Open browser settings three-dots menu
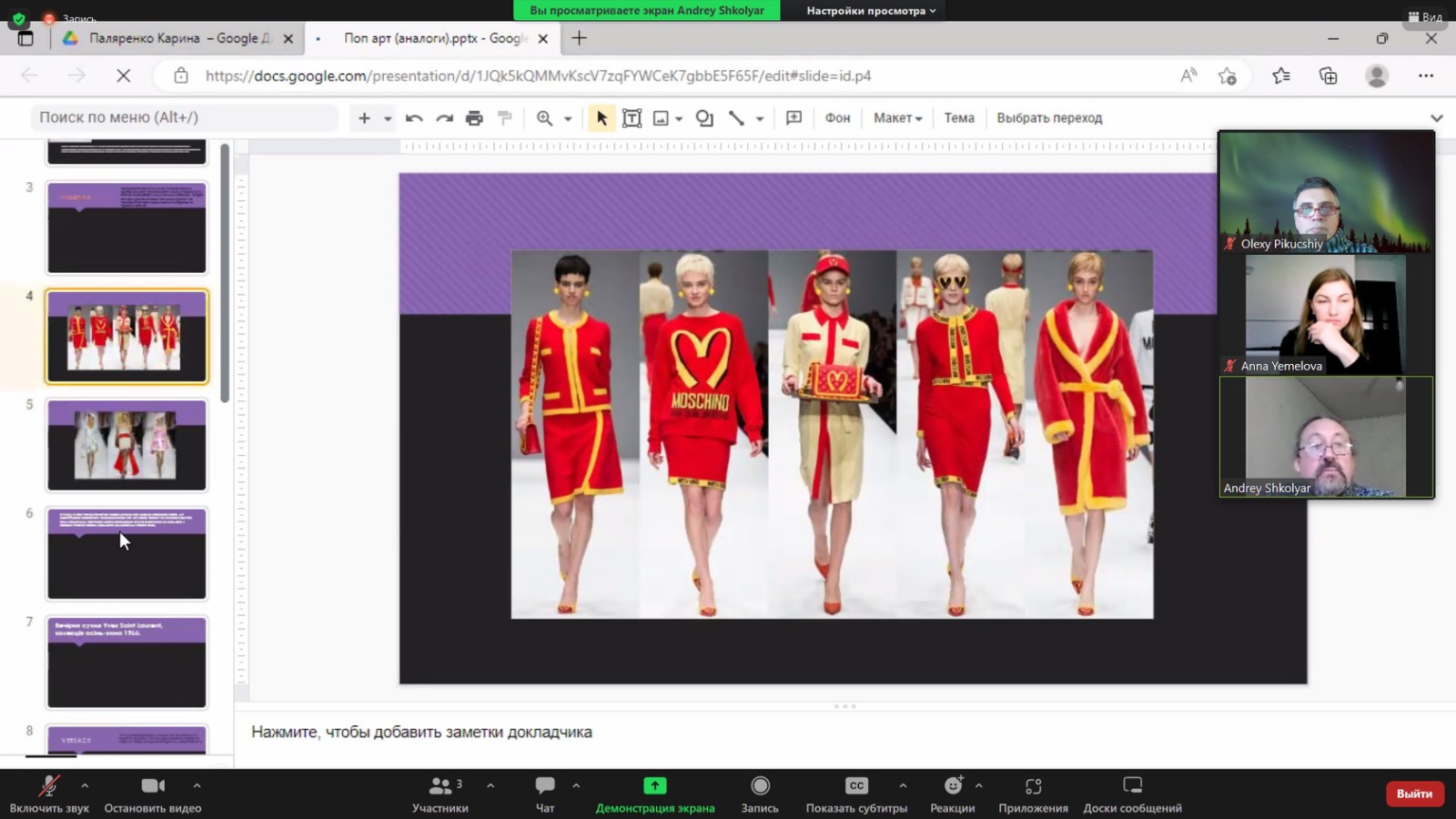 (1426, 76)
